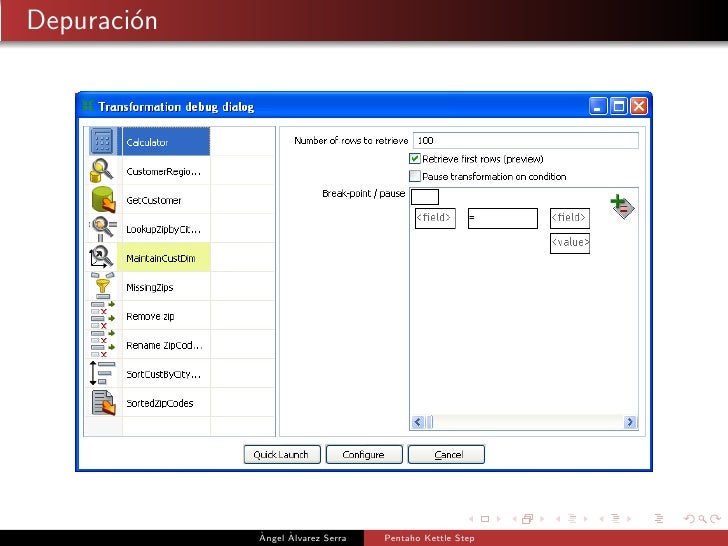Select Rename ZipCod... in the step list

(166, 344)
